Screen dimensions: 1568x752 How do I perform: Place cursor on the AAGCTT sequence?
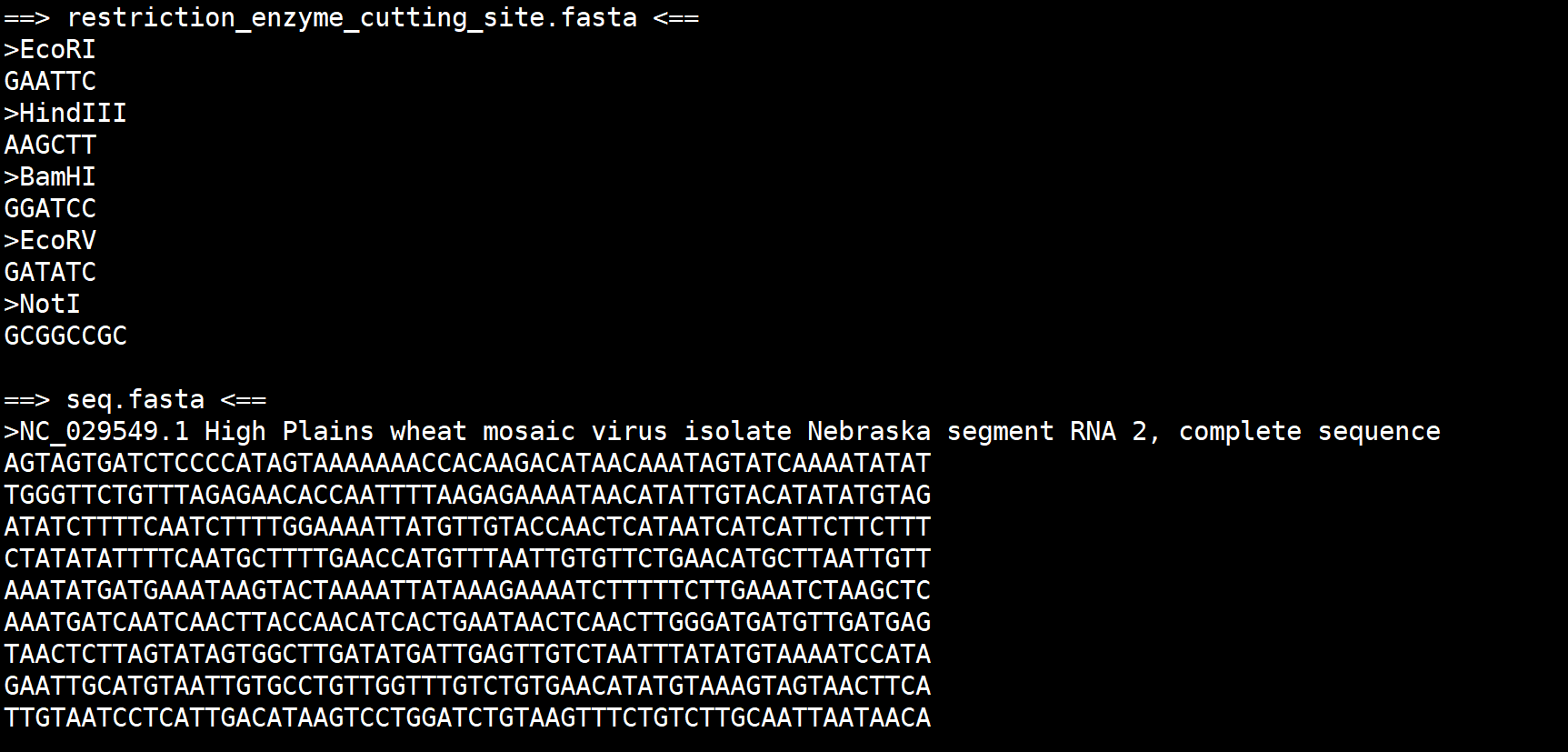tap(50, 145)
